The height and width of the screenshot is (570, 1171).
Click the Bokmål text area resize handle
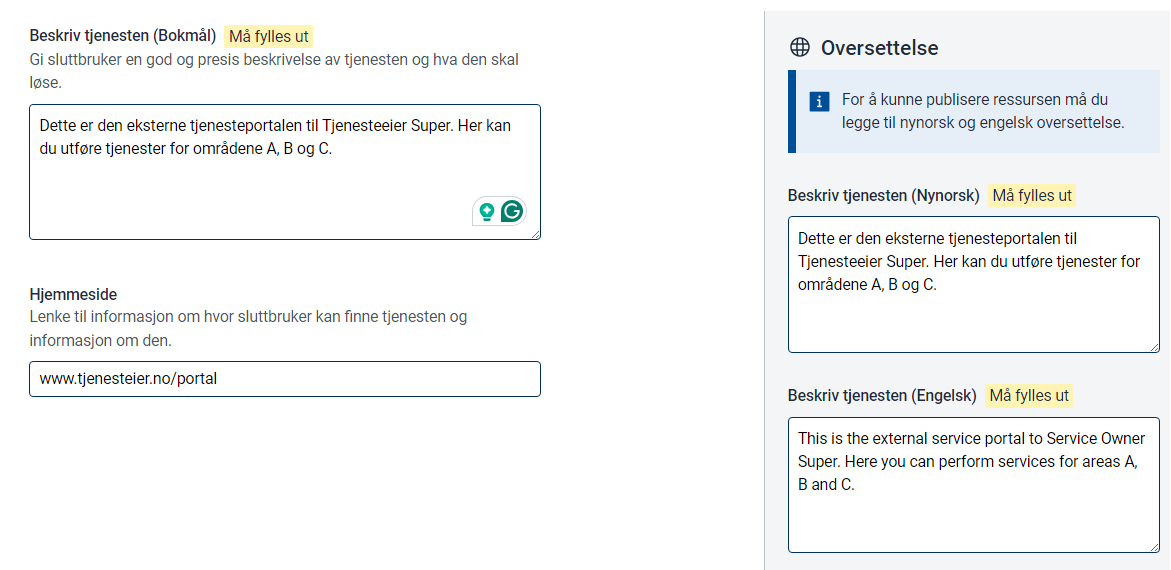pyautogui.click(x=535, y=234)
